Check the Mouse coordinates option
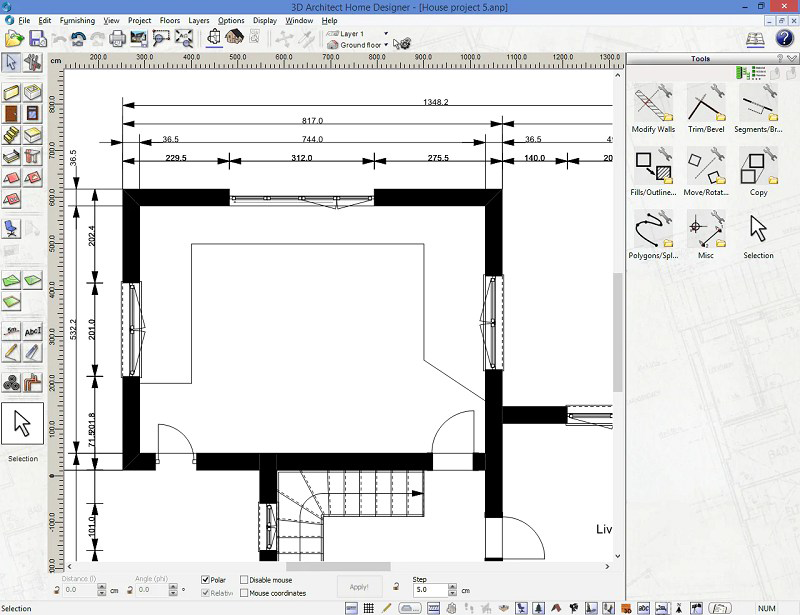Image resolution: width=800 pixels, height=615 pixels. [x=245, y=593]
